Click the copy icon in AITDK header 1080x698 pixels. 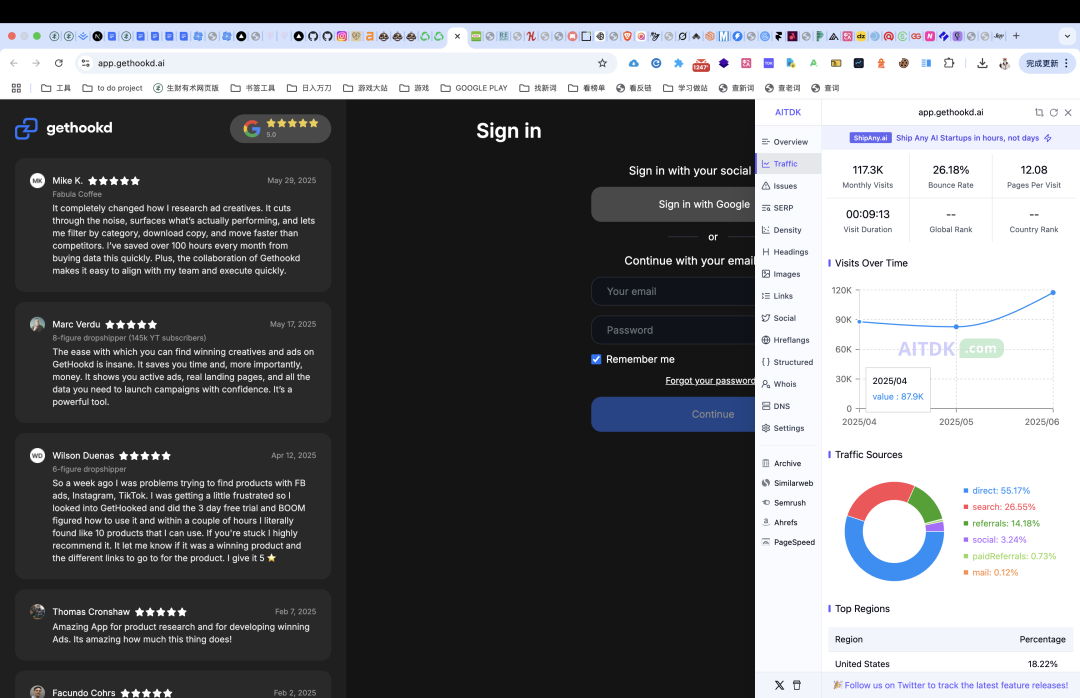point(1039,112)
